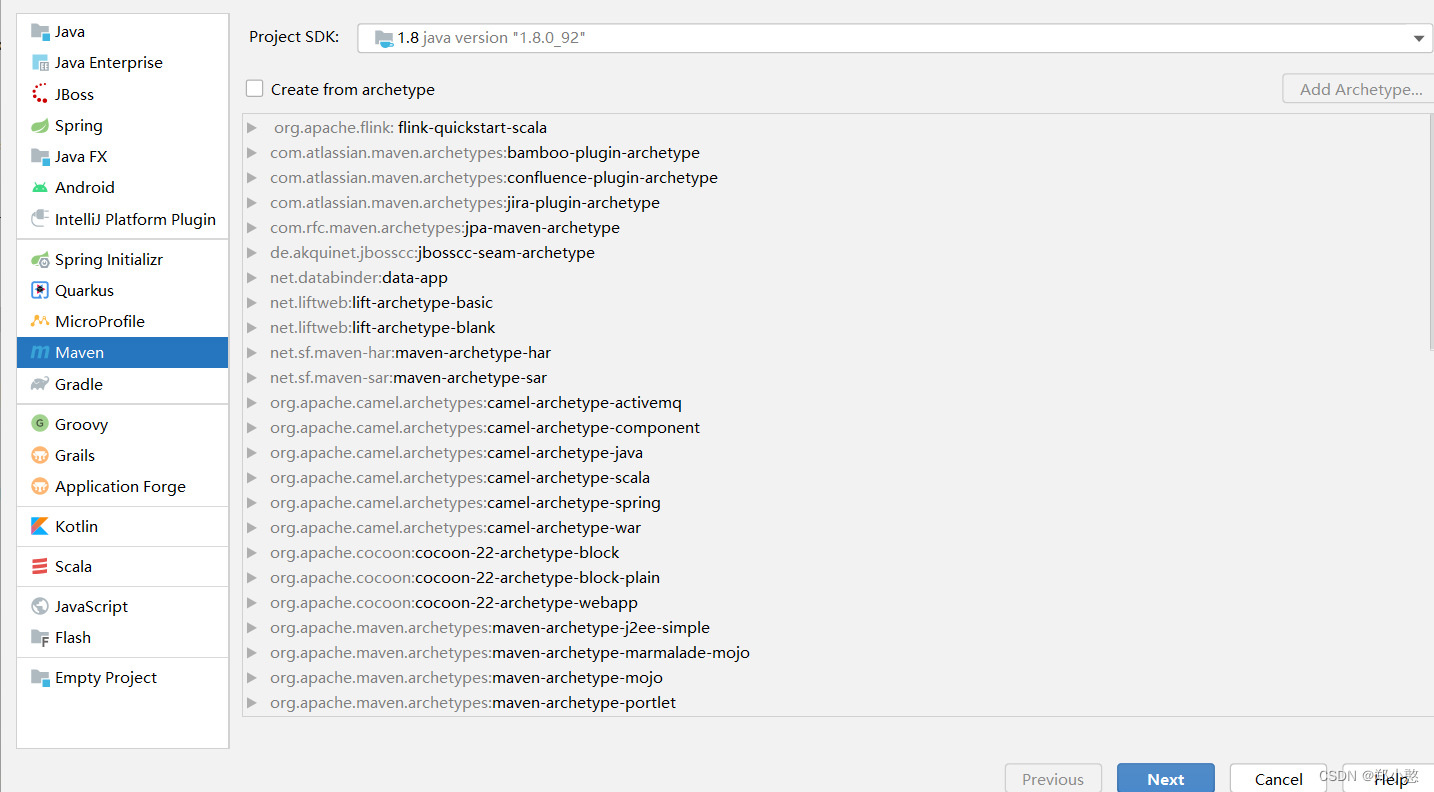The height and width of the screenshot is (792, 1434).
Task: Expand lift-archetype-blank node
Action: [x=252, y=327]
